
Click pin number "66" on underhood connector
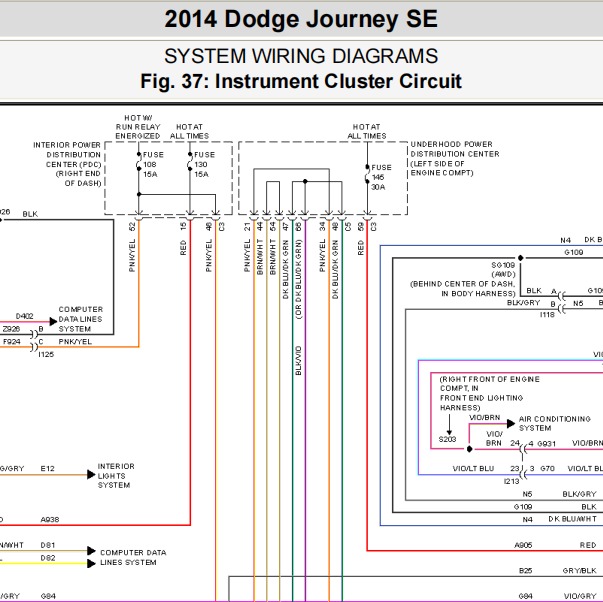tap(298, 227)
